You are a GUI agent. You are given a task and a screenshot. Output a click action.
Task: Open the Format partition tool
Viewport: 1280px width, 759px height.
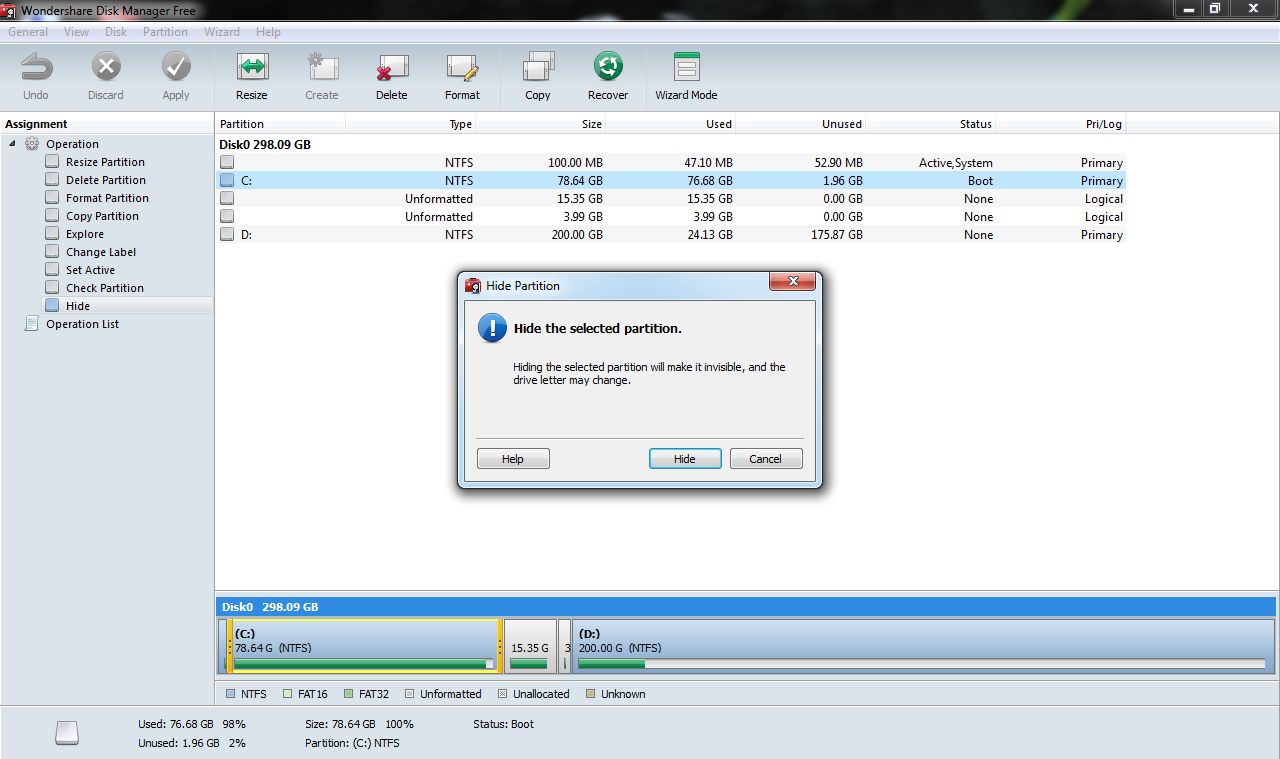point(462,68)
